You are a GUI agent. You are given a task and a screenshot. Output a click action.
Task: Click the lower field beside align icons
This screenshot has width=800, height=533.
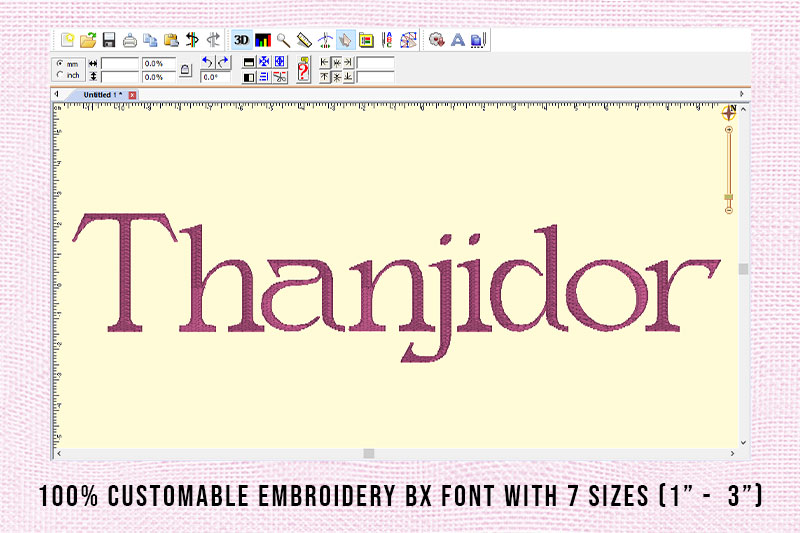(x=376, y=77)
